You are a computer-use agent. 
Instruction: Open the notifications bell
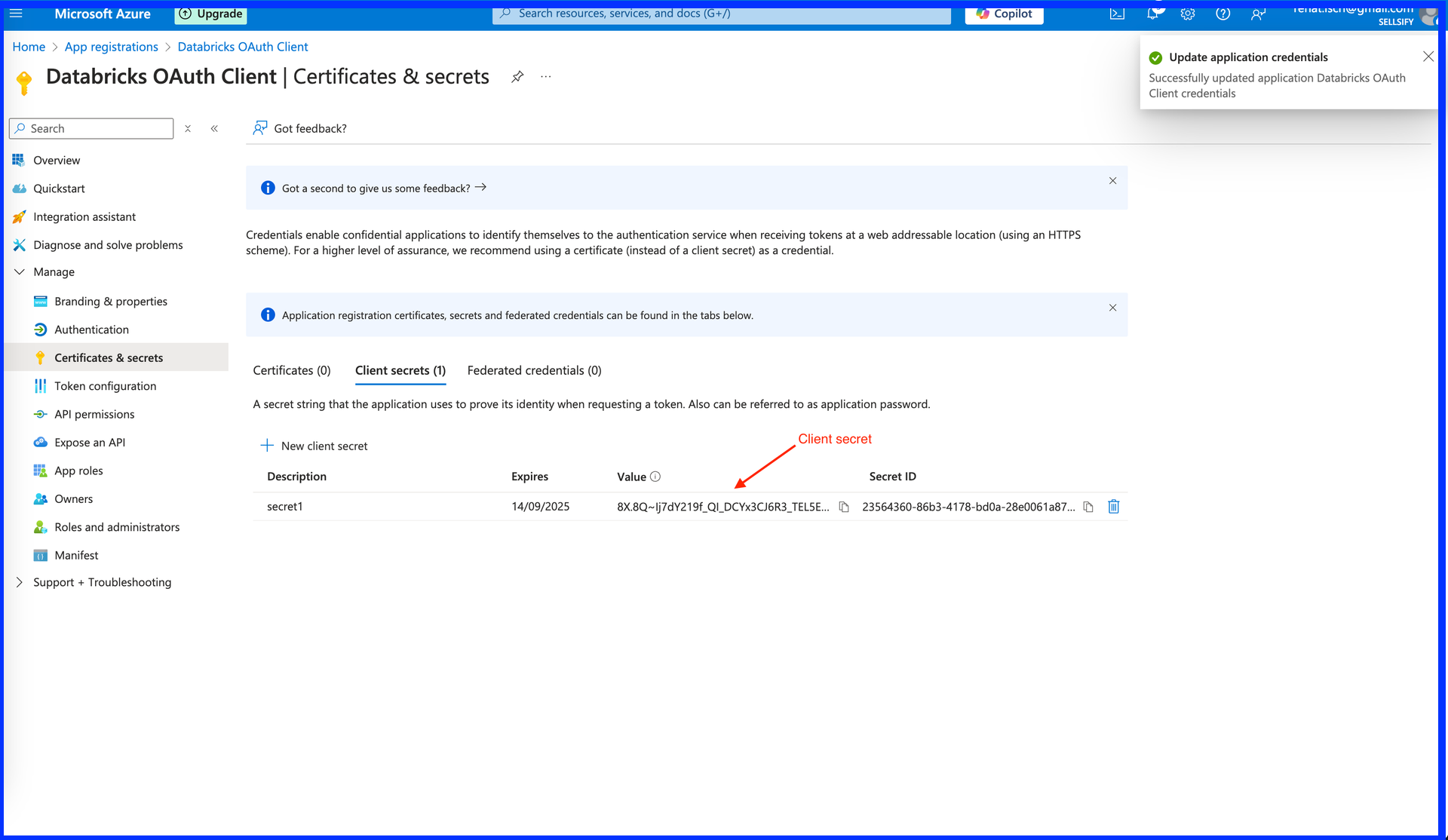(x=1153, y=14)
